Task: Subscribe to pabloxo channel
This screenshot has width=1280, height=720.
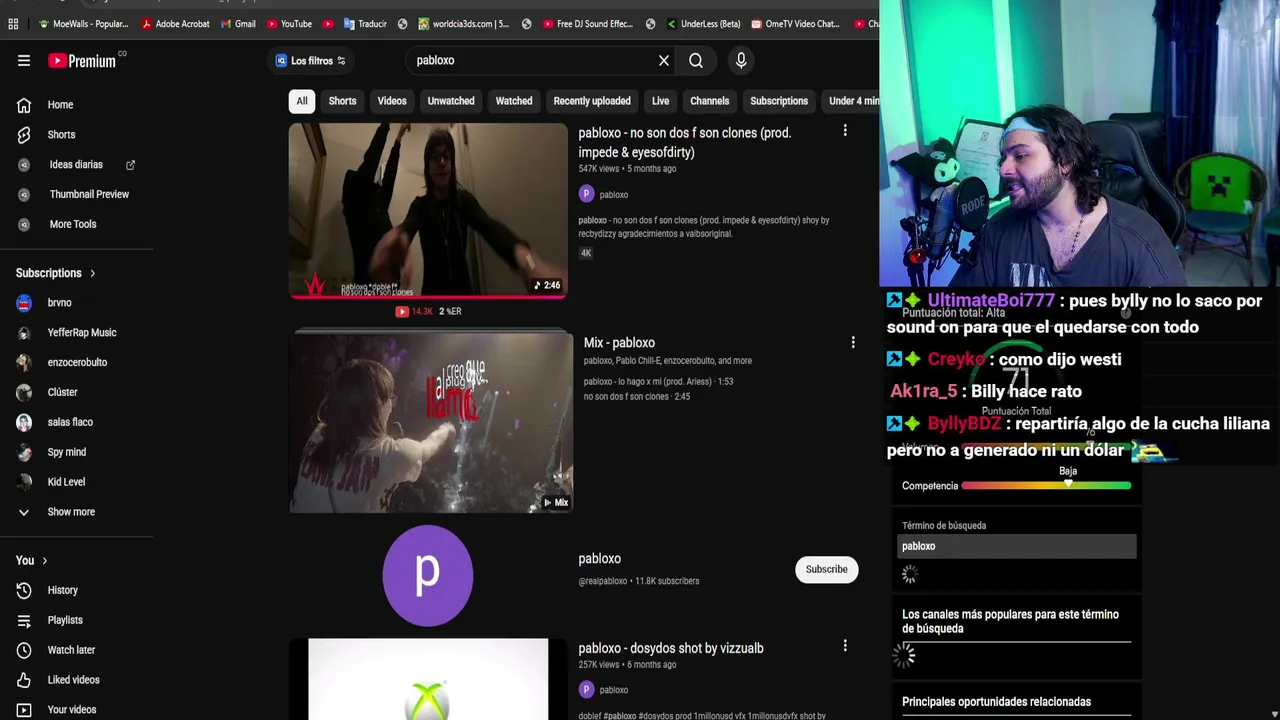Action: 827,570
